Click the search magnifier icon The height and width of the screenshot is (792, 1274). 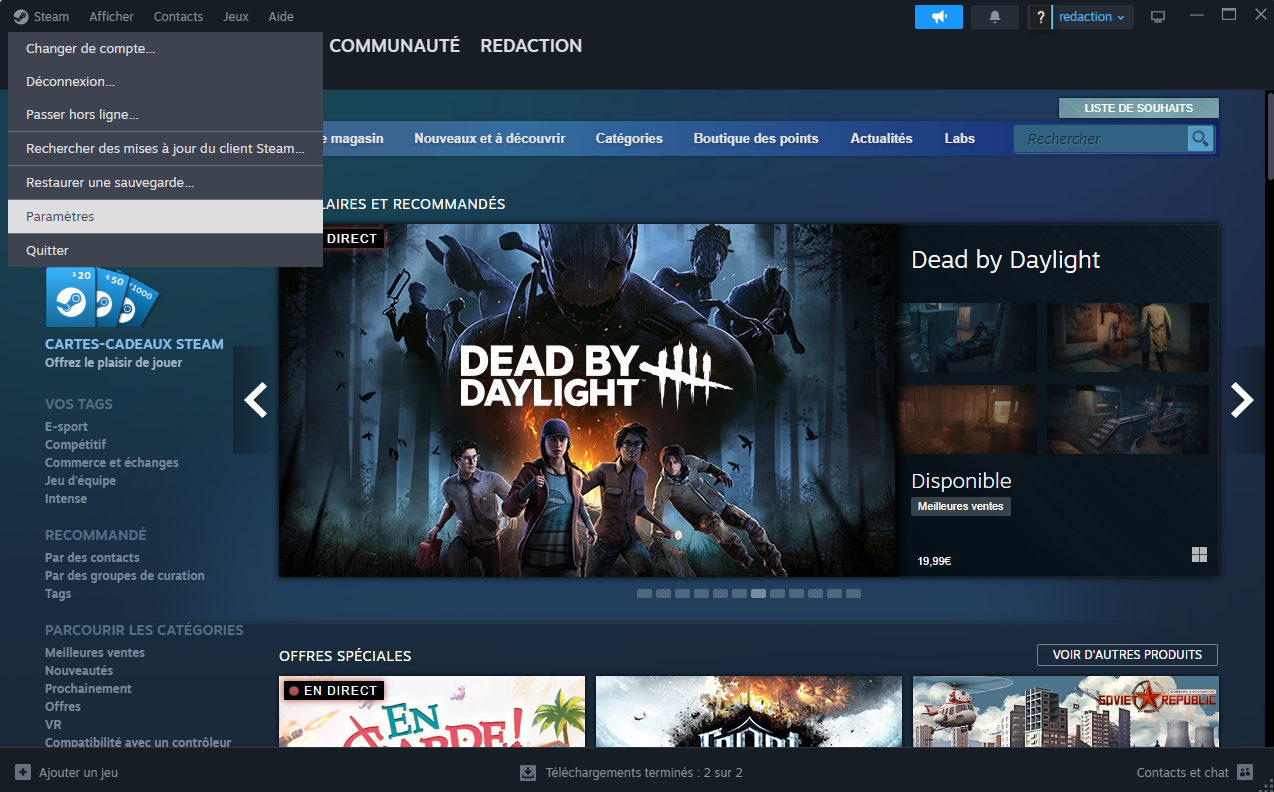[1200, 138]
